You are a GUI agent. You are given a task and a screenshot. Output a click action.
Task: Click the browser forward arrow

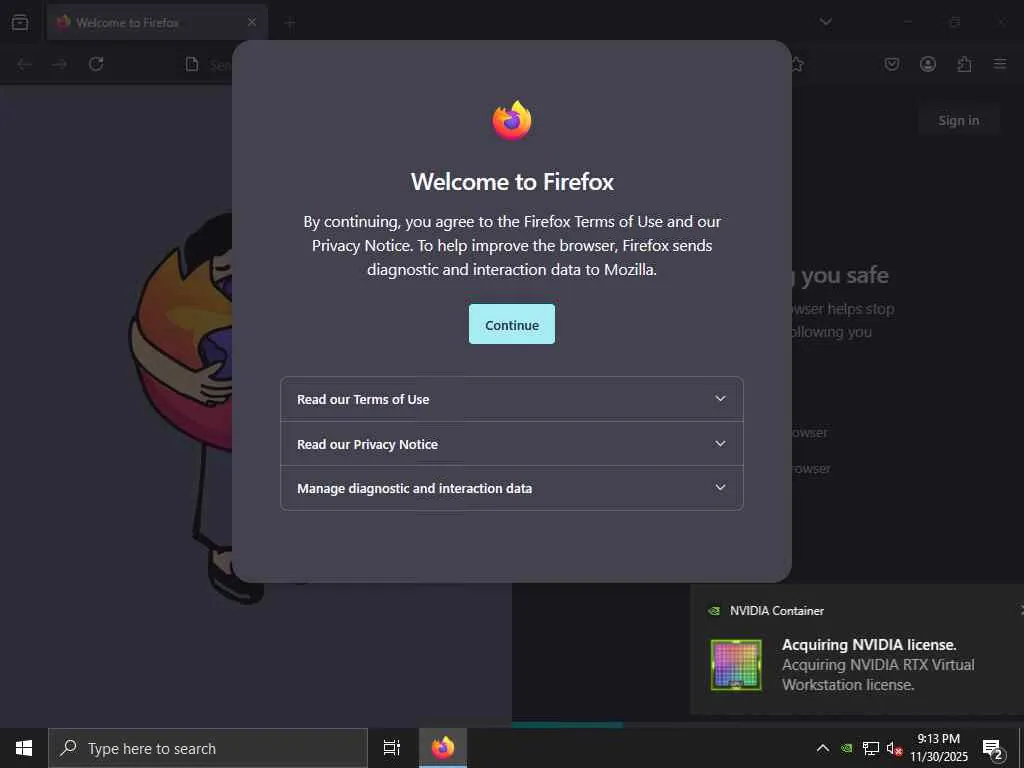pos(60,64)
